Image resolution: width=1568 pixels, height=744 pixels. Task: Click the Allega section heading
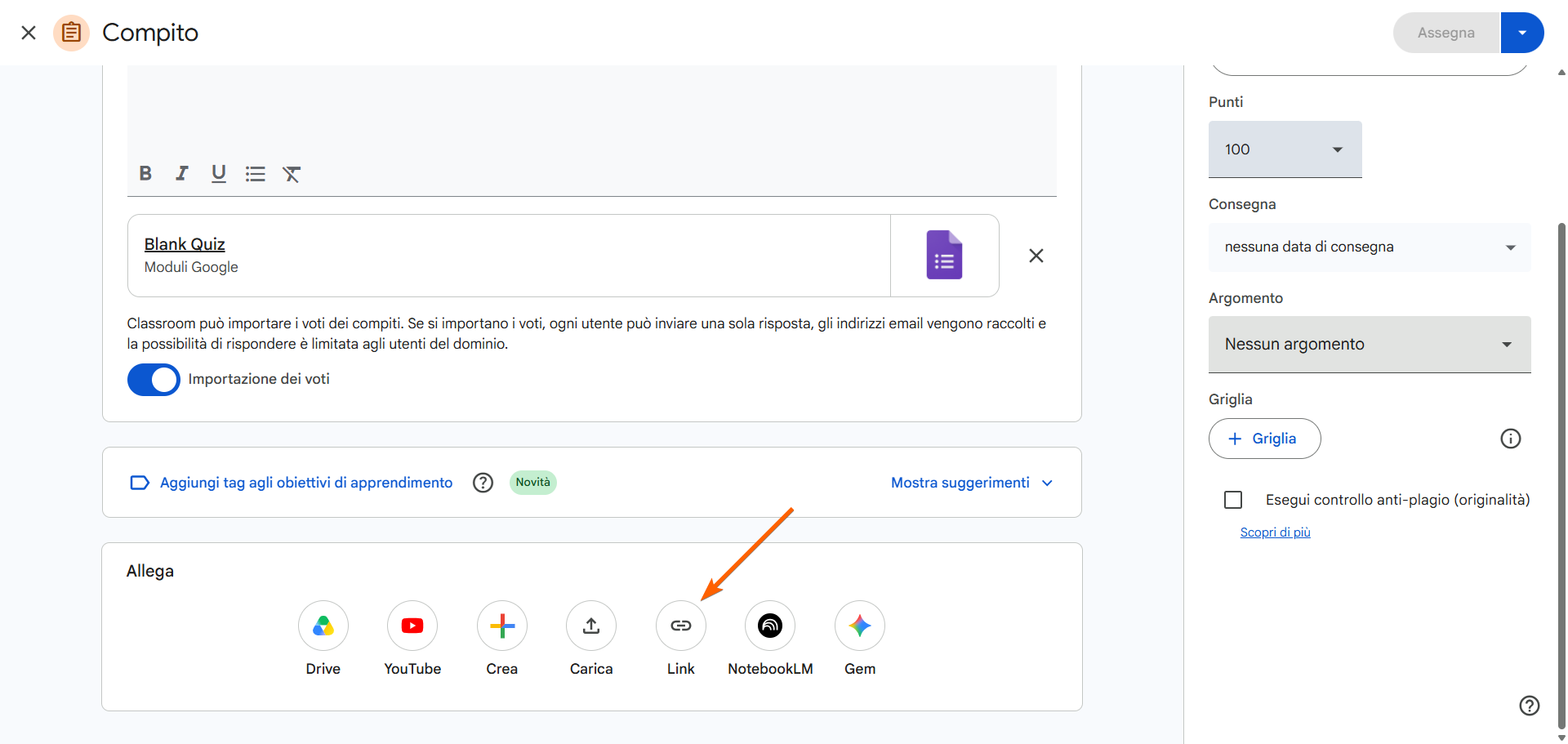click(x=150, y=571)
